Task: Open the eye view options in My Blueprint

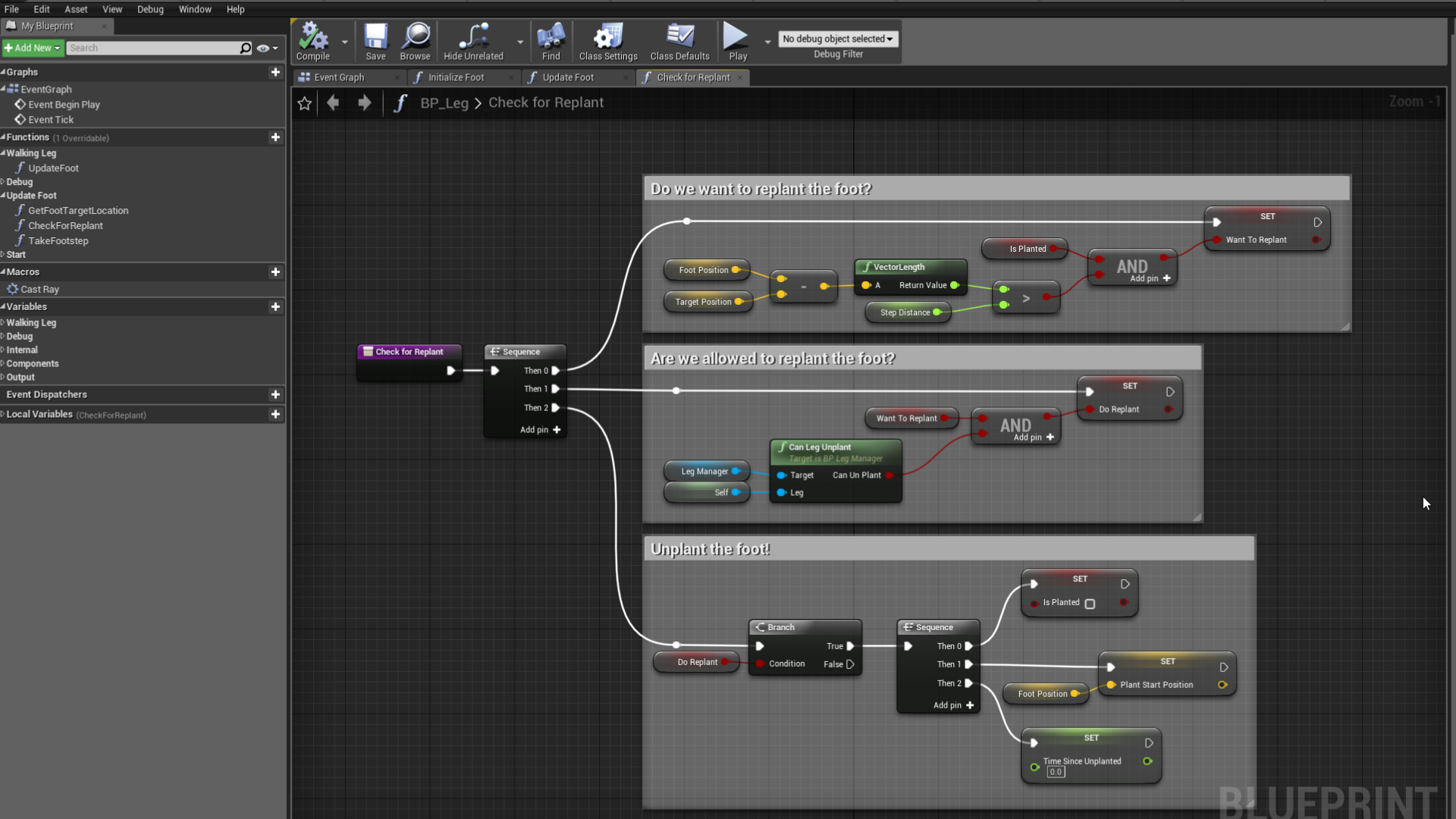Action: 263,48
